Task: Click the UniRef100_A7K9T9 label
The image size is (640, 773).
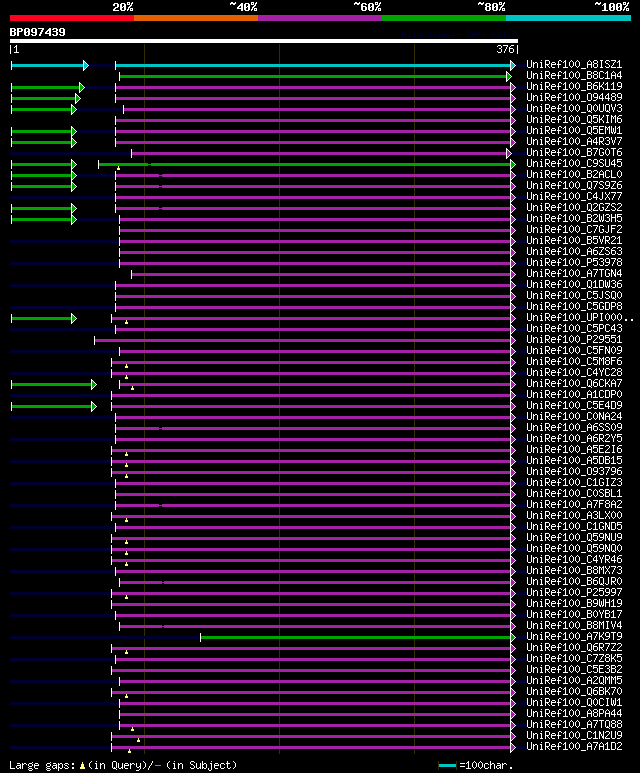Action: [574, 636]
